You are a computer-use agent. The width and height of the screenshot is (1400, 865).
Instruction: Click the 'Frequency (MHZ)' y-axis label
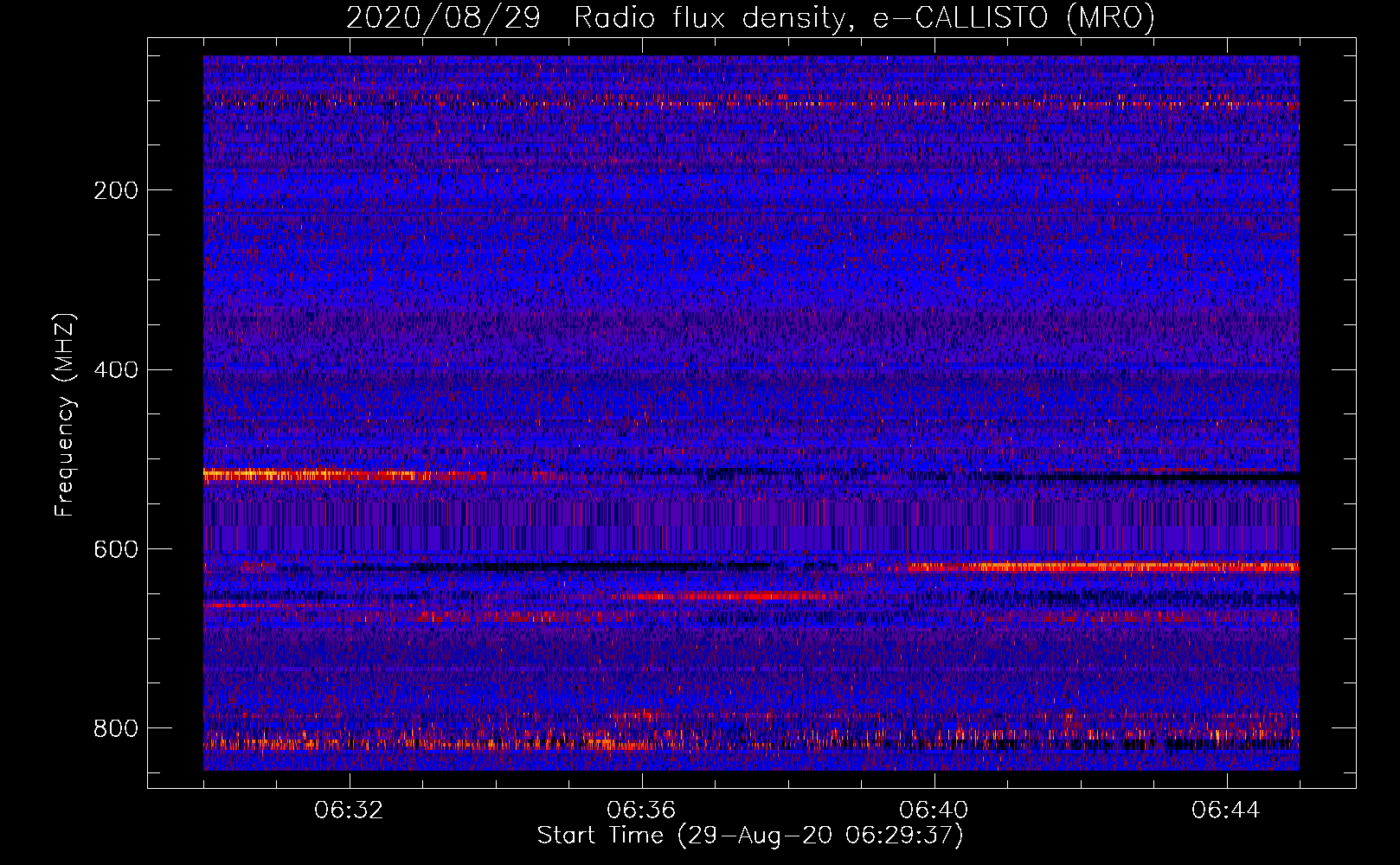(64, 414)
